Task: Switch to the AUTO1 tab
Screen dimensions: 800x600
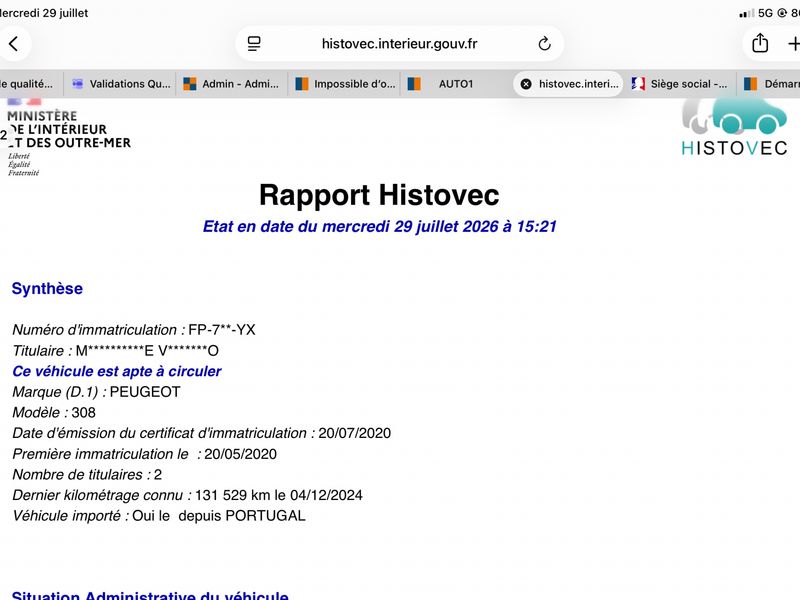Action: coord(456,84)
